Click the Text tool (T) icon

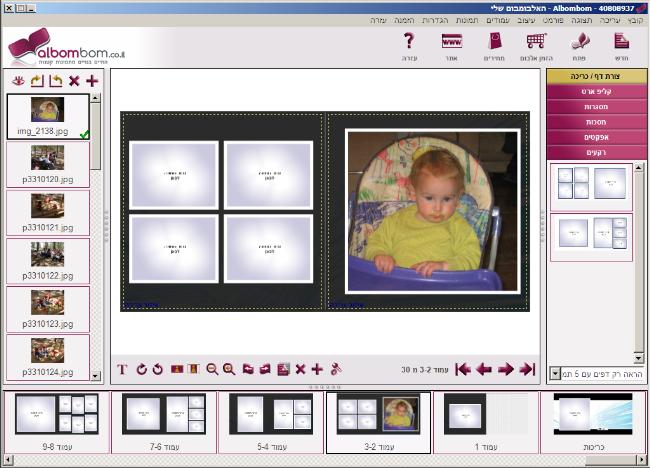(123, 369)
